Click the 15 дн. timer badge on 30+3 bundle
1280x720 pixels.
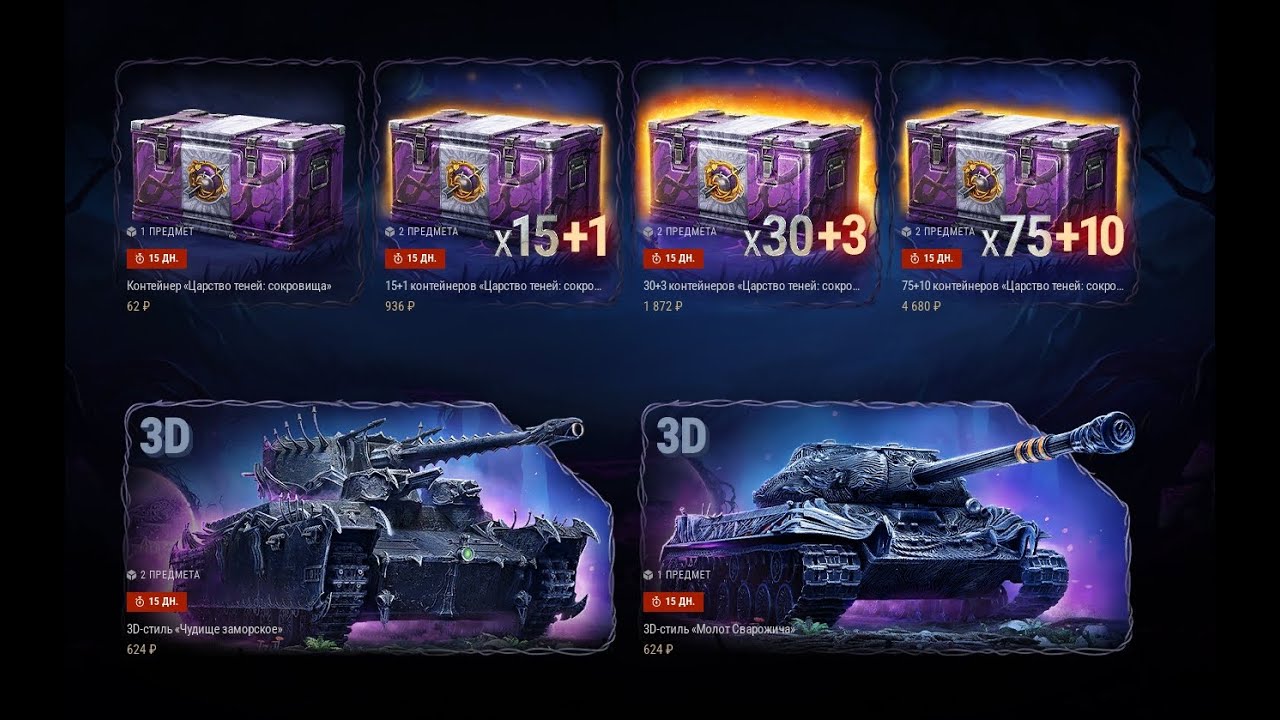pyautogui.click(x=672, y=259)
